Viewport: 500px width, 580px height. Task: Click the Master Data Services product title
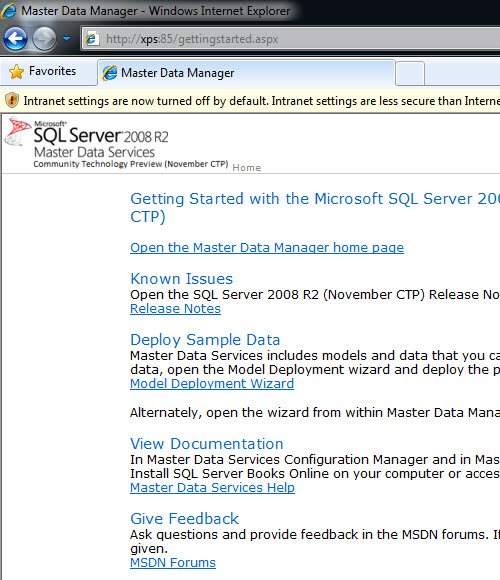click(94, 152)
